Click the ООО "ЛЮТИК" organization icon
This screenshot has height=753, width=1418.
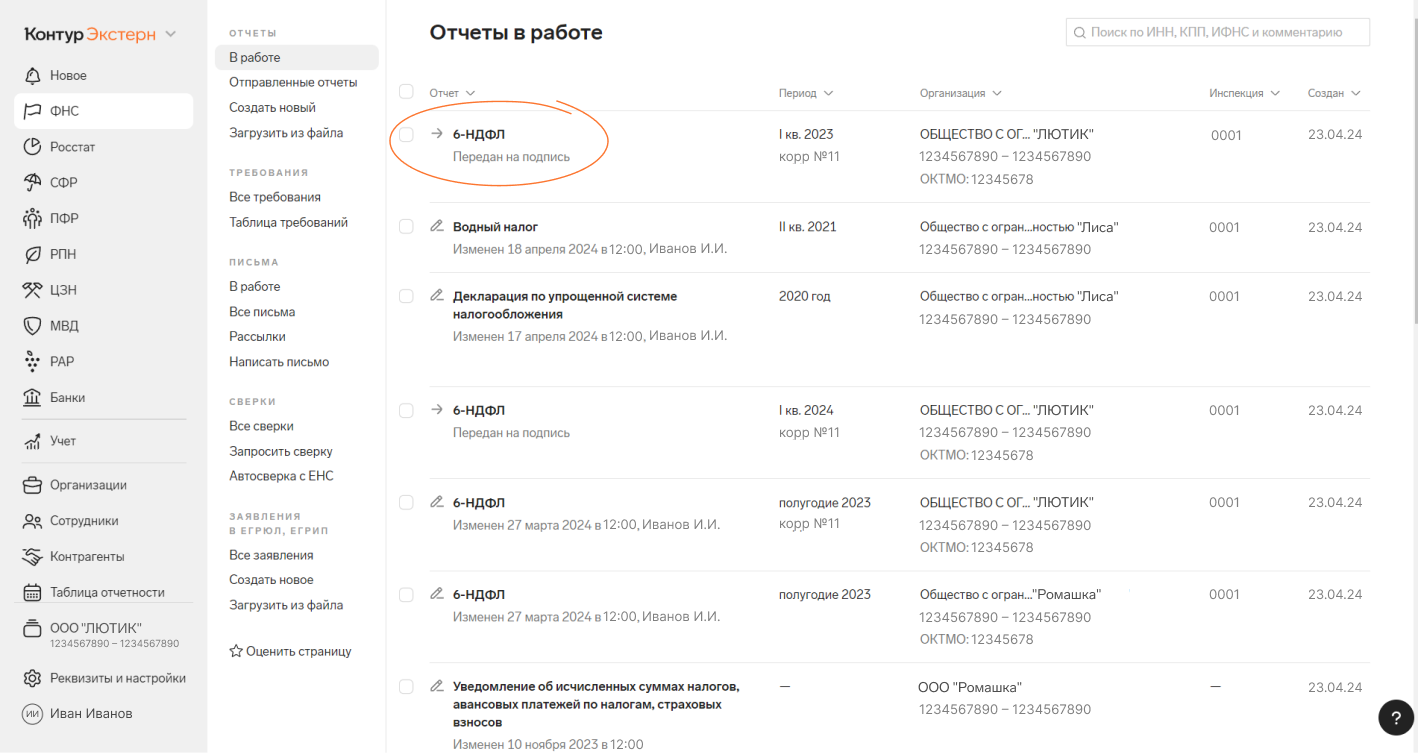click(32, 628)
